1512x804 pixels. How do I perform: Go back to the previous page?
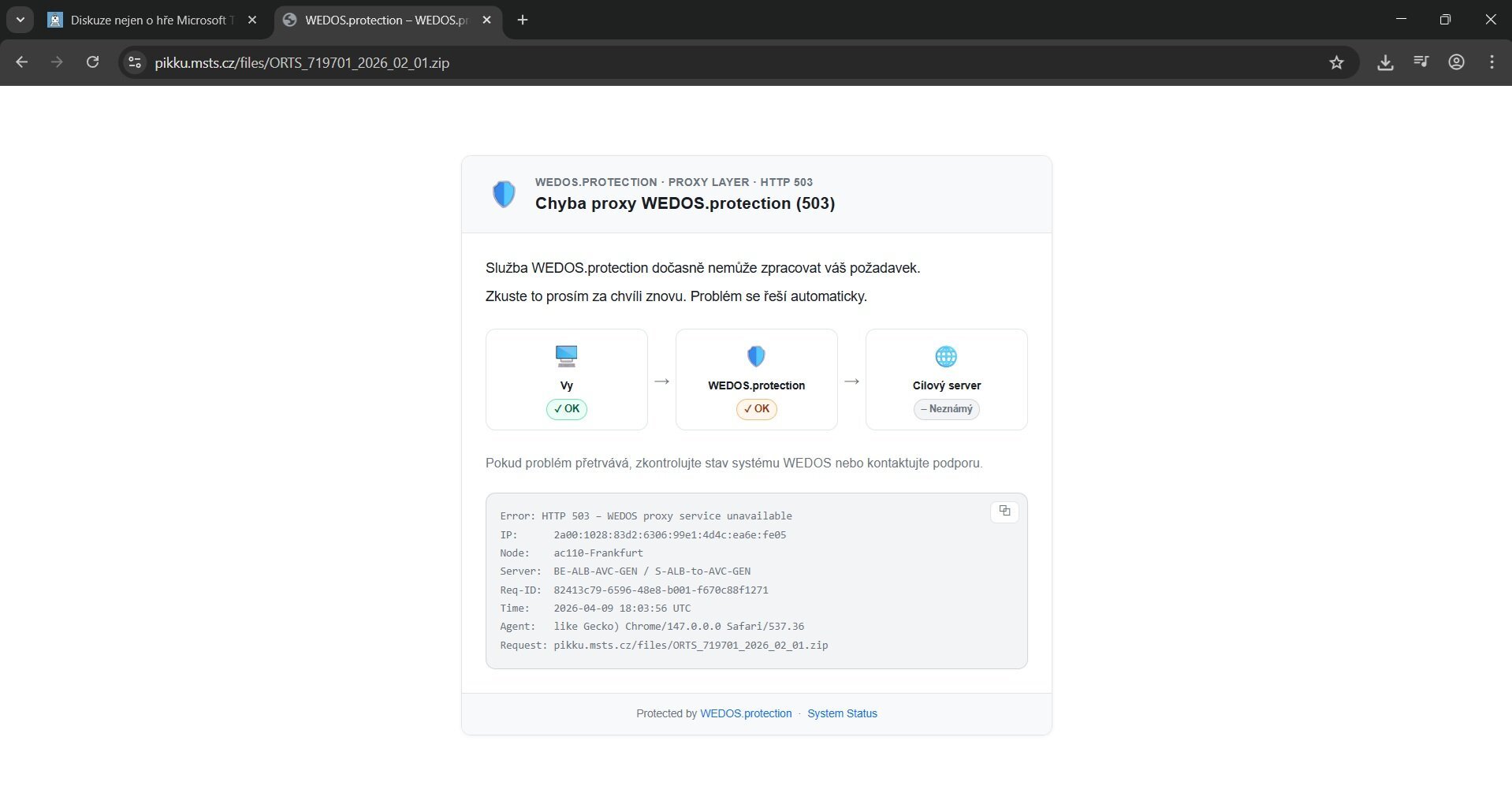[22, 62]
